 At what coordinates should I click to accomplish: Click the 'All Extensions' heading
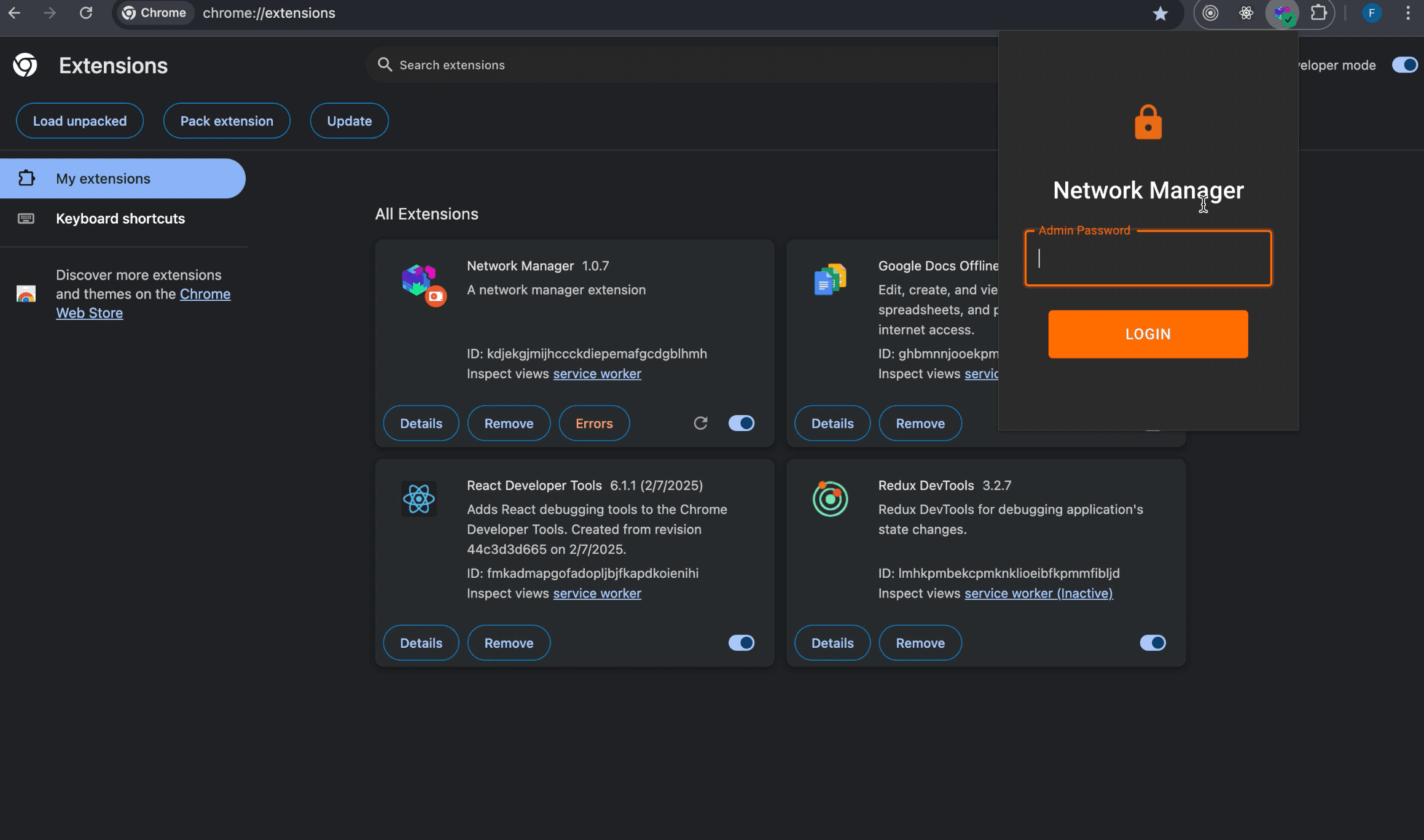[426, 214]
